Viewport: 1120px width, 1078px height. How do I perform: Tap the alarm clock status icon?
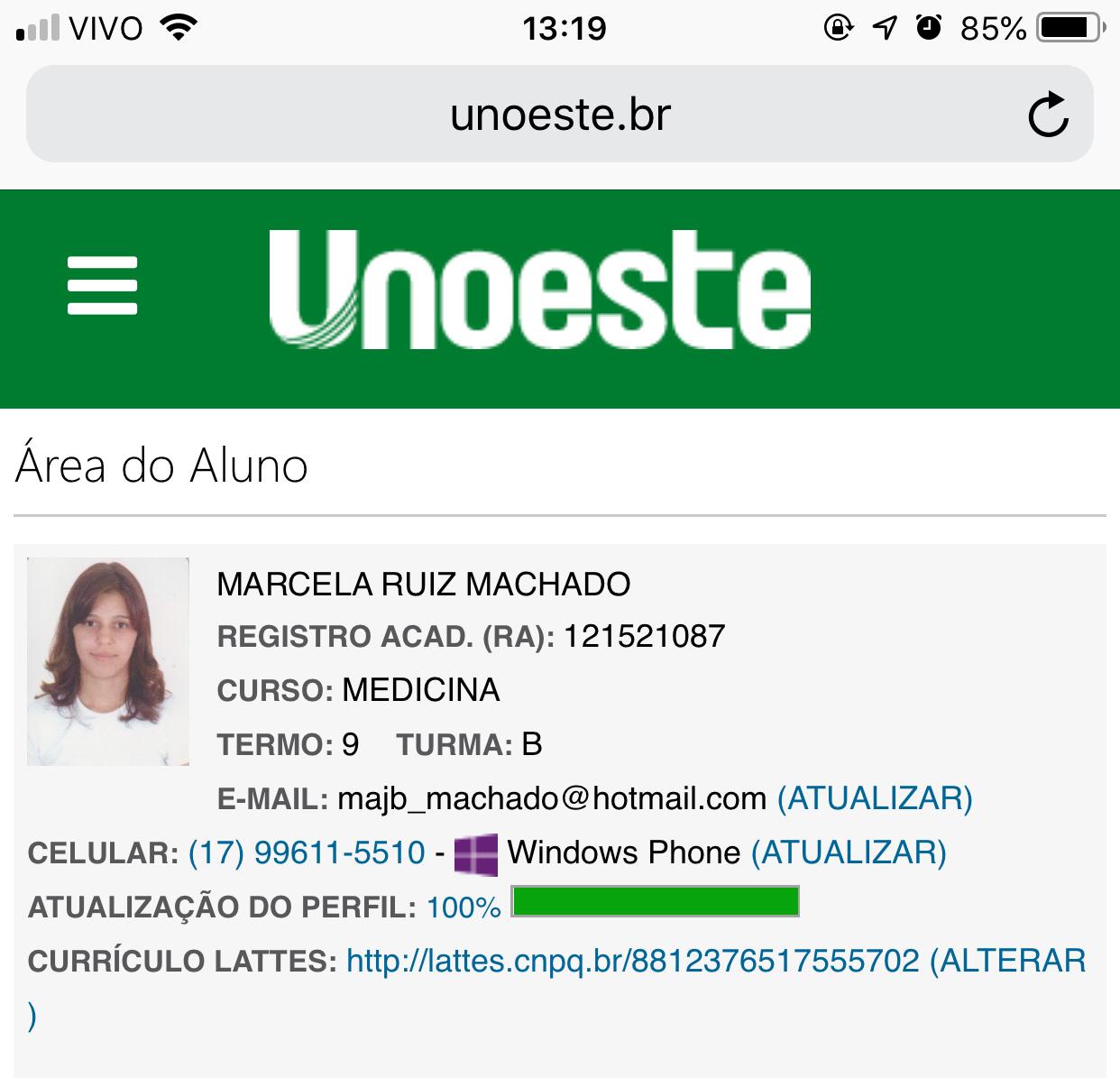pos(928,28)
